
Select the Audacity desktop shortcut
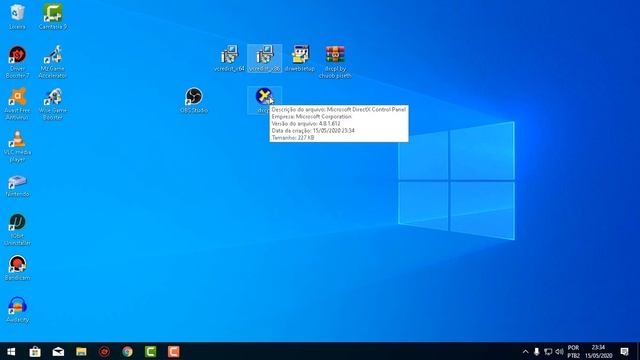pos(18,310)
